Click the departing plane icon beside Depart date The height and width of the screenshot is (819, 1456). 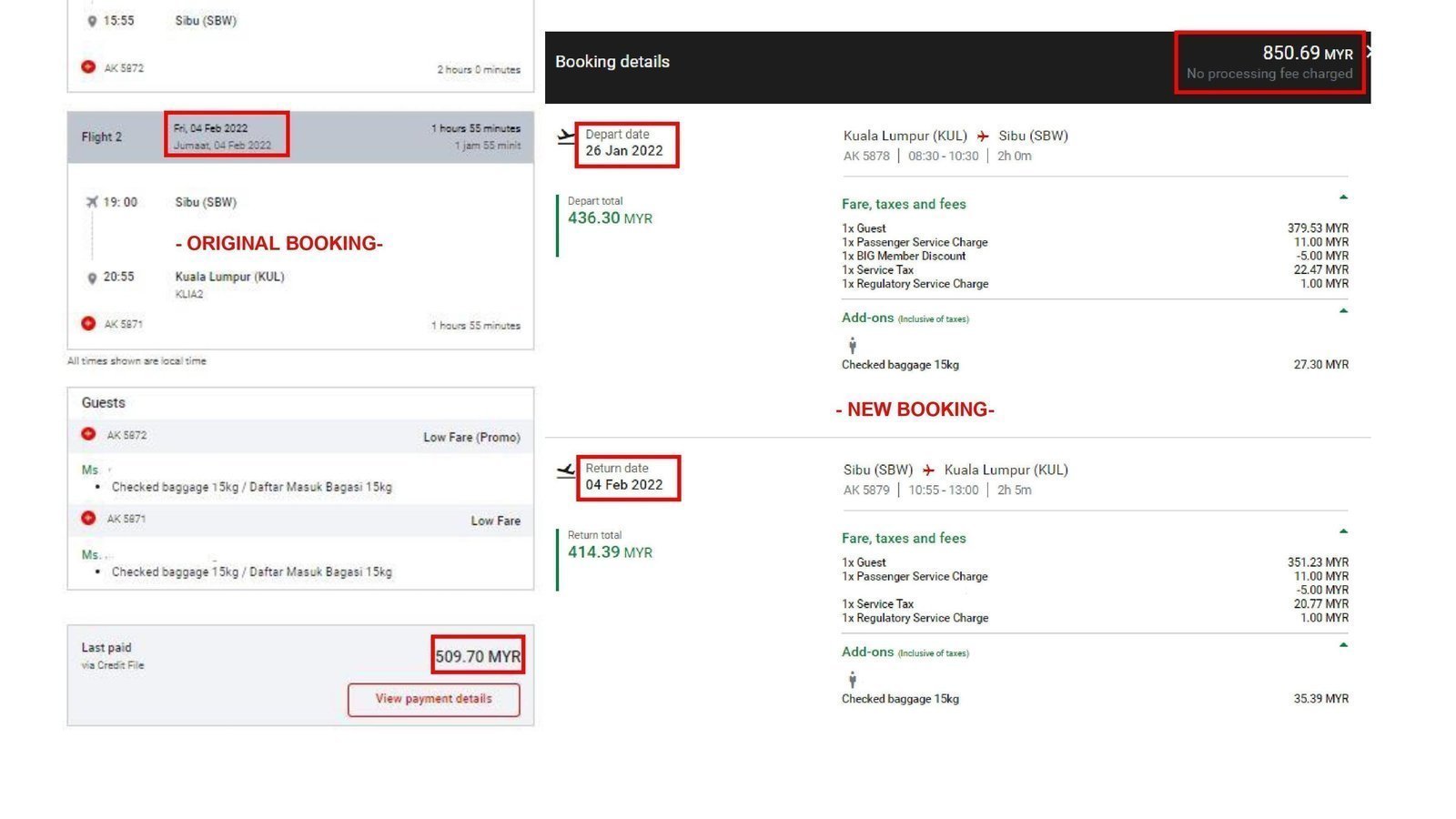point(566,136)
